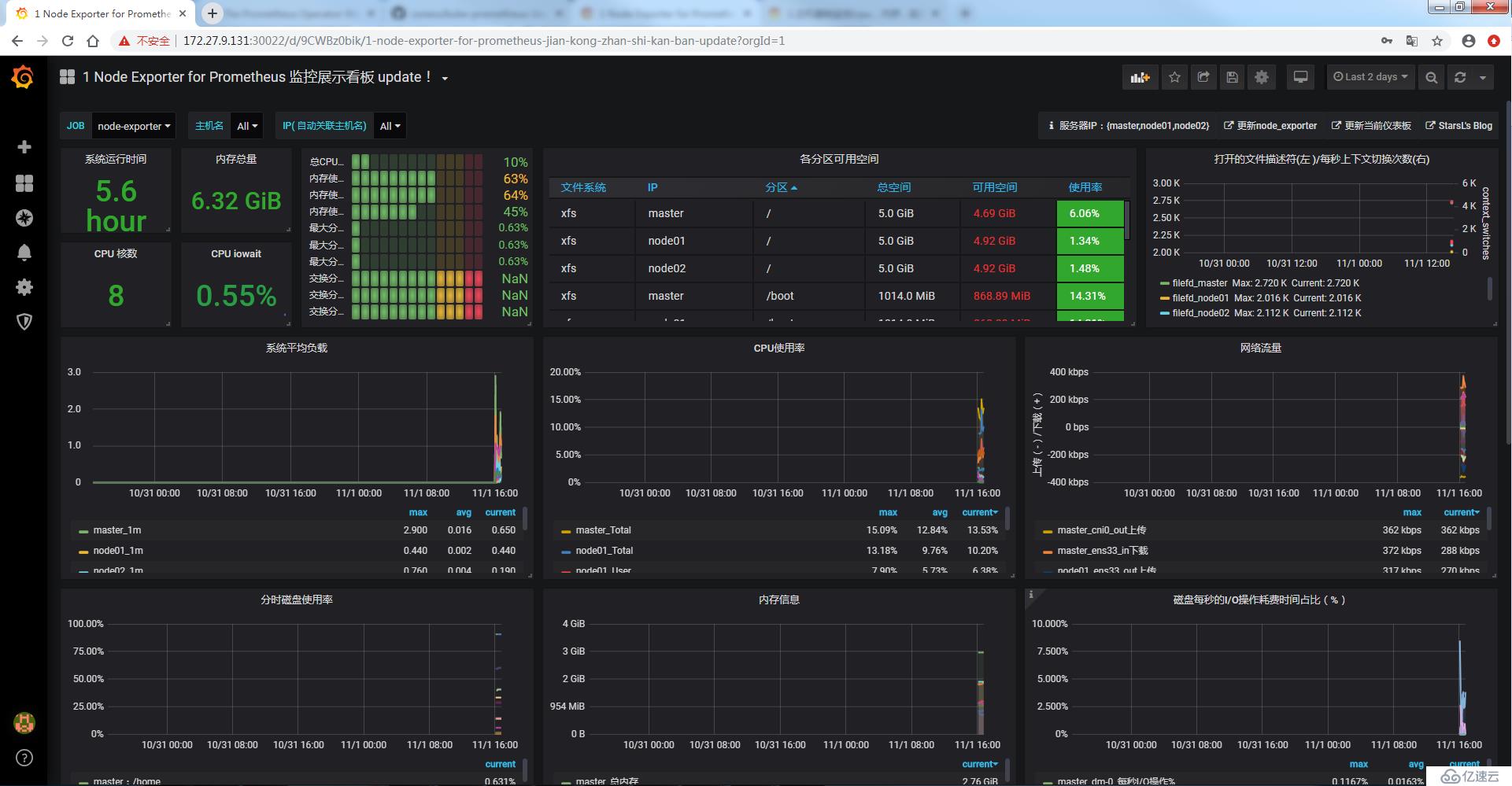Open the refresh interval dropdown arrow

[x=1483, y=77]
